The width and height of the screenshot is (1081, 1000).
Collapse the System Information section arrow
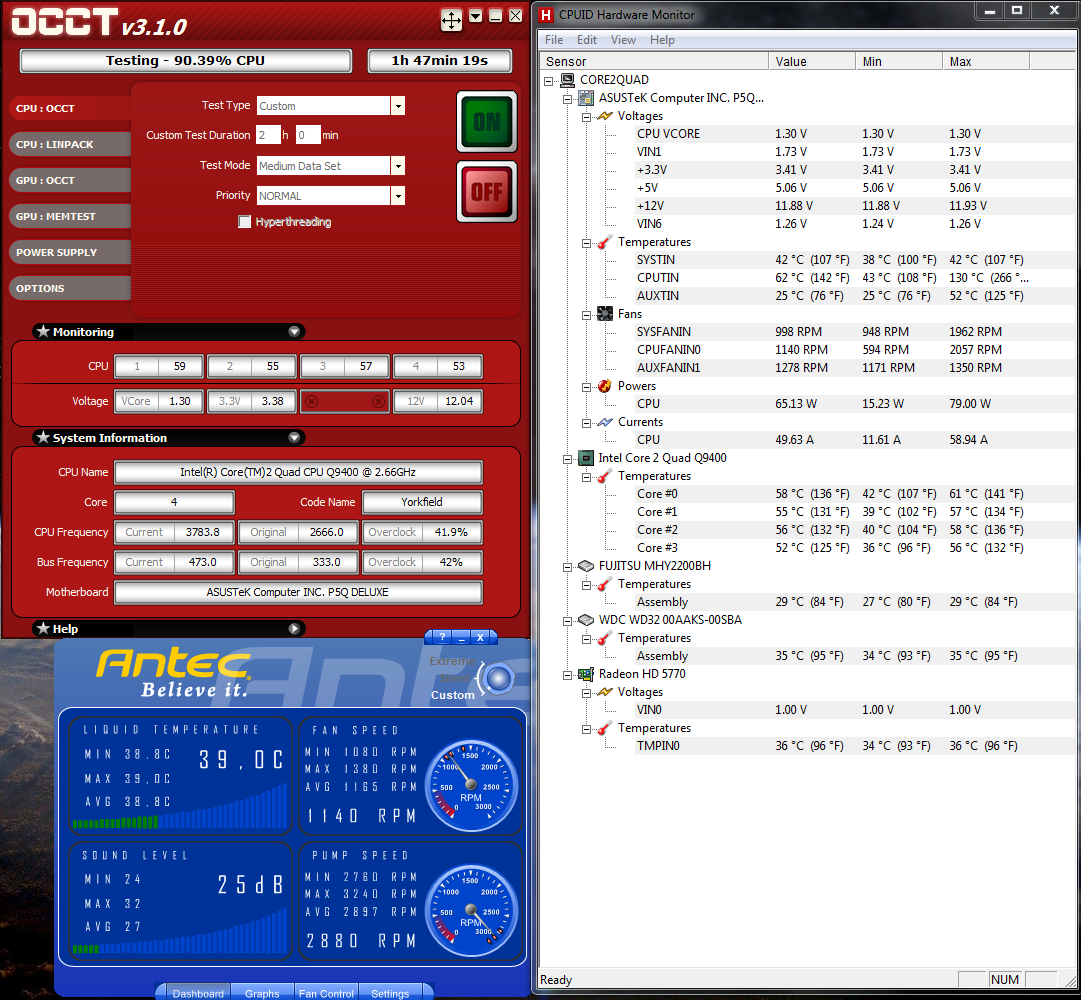[294, 438]
